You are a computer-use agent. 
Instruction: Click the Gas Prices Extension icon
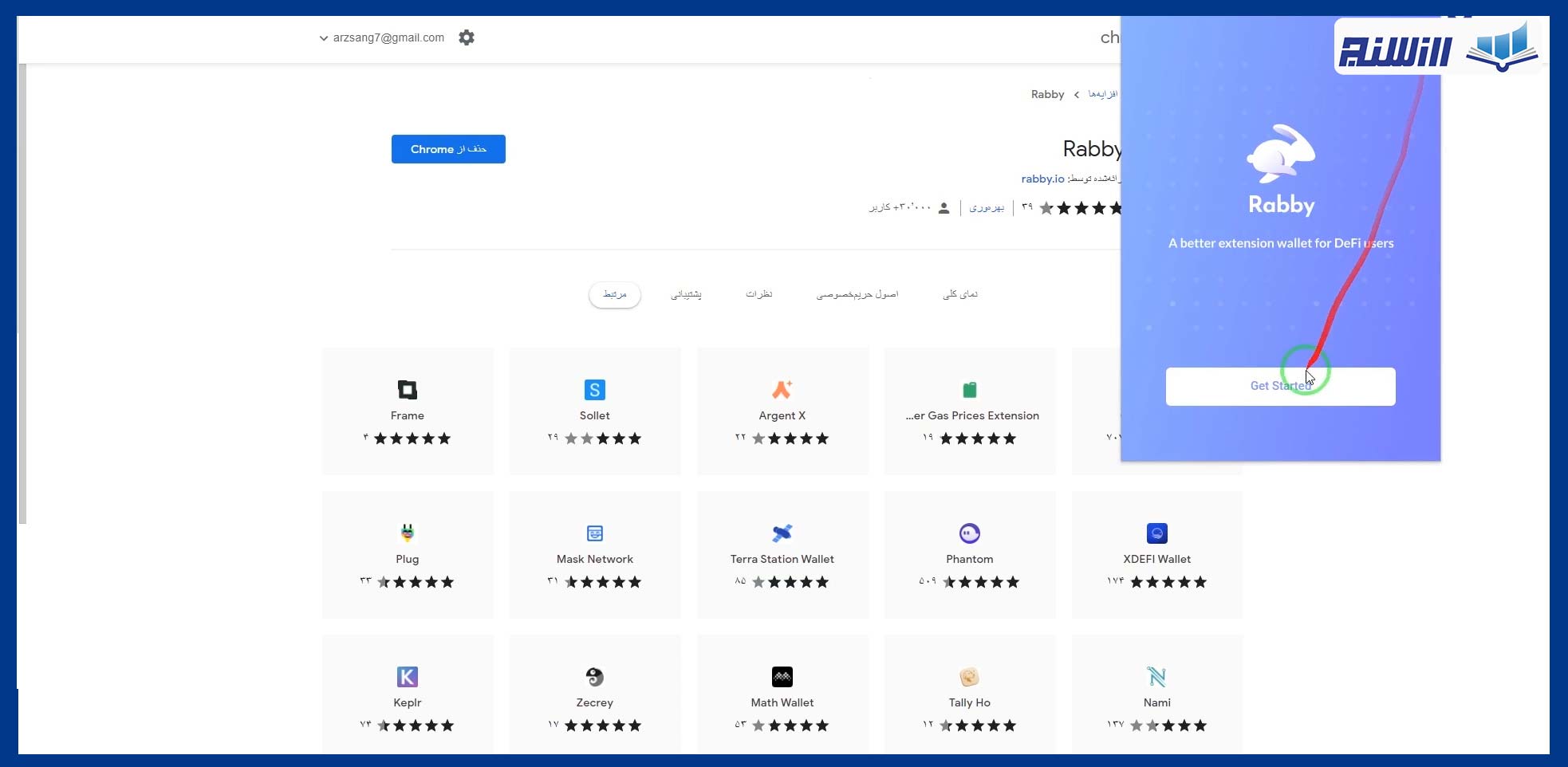pyautogui.click(x=970, y=390)
